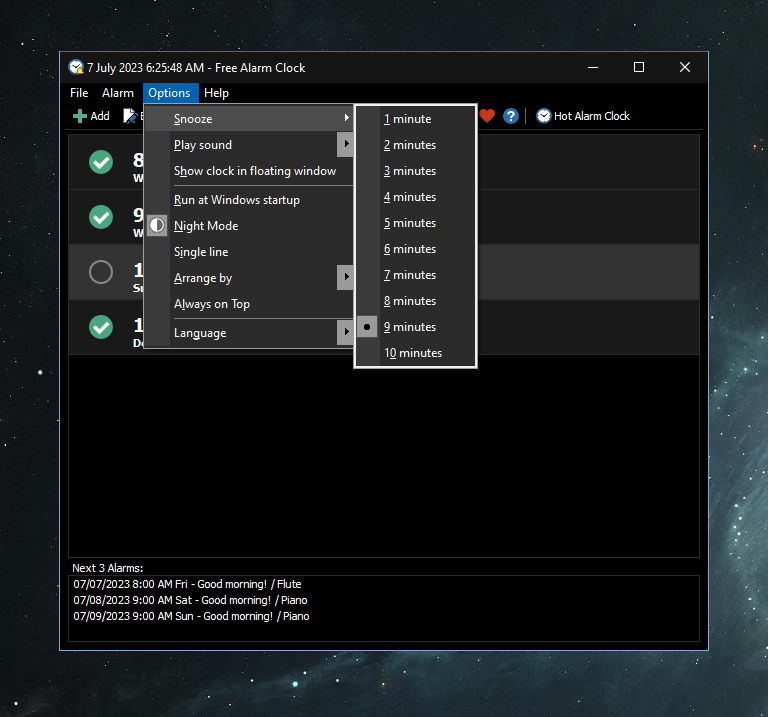The height and width of the screenshot is (717, 768).
Task: Select 1 minute snooze
Action: click(x=415, y=119)
